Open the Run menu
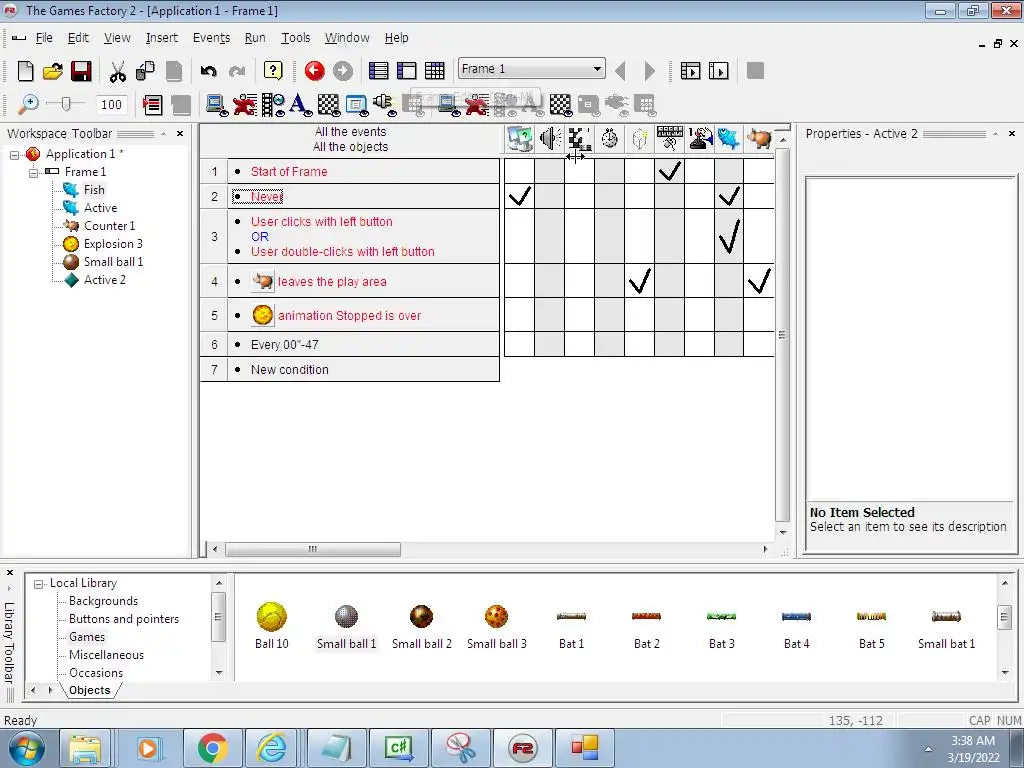Screen dimensions: 1024x768 (x=255, y=38)
